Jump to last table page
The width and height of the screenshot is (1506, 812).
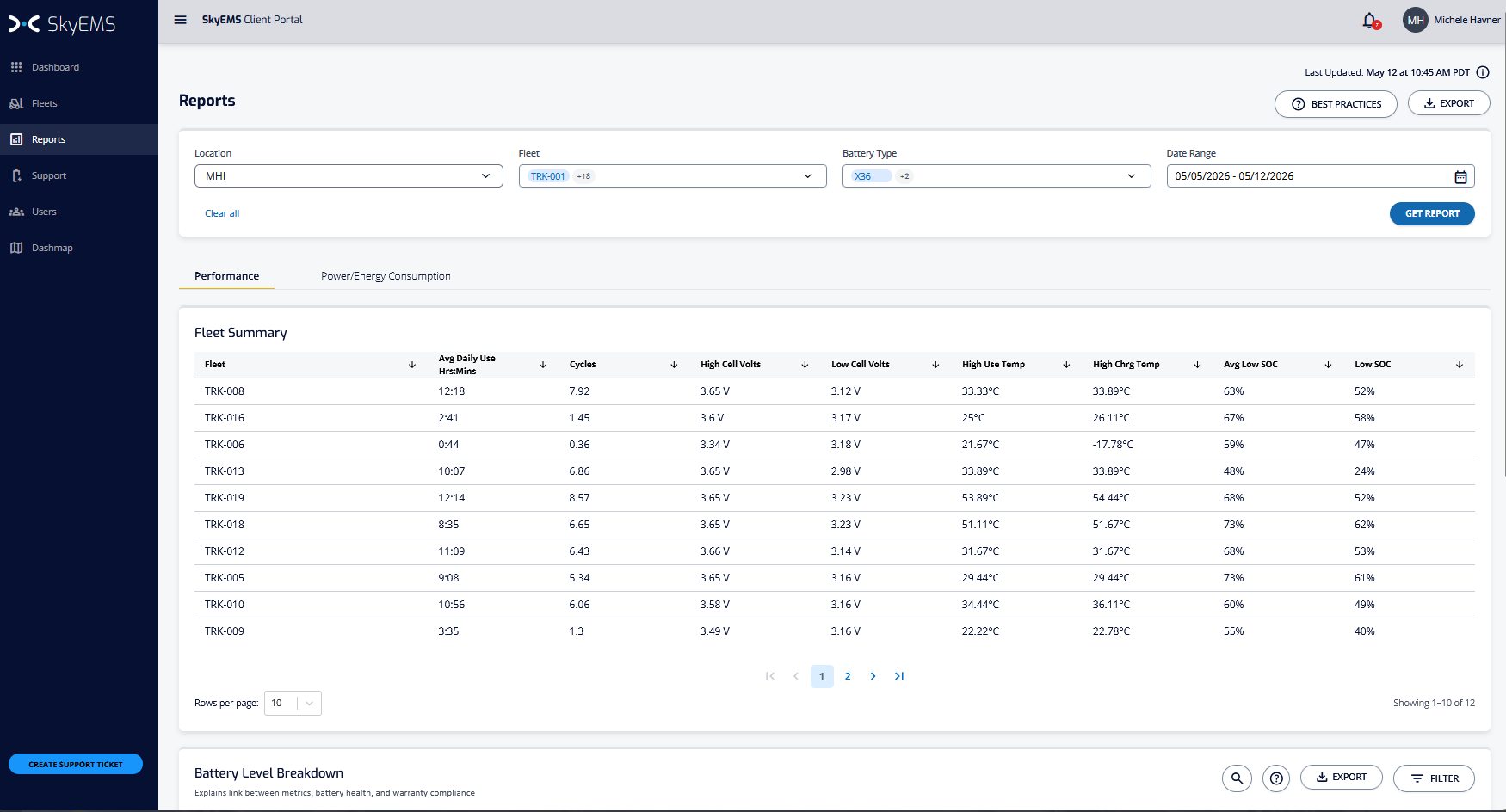click(x=899, y=676)
